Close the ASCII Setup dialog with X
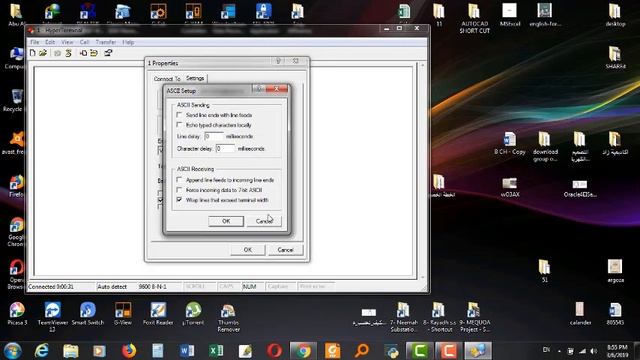The width and height of the screenshot is (640, 360). tap(277, 89)
